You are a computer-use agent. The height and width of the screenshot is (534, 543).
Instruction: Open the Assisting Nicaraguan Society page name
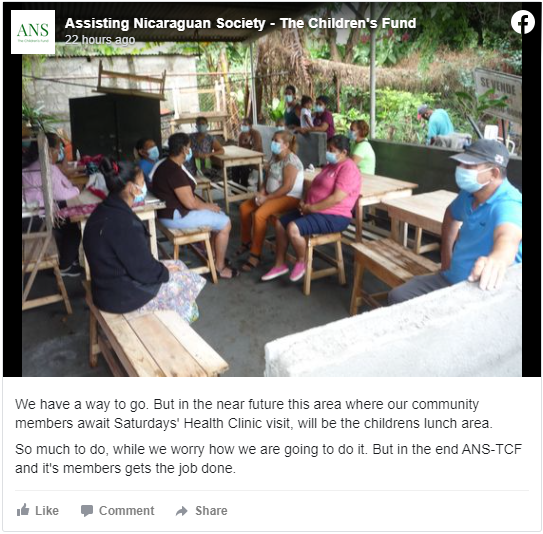click(240, 23)
